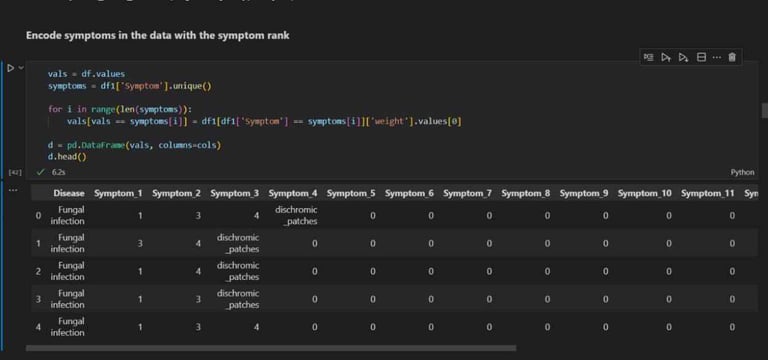Screen dimensions: 768x360
Task: Expand run options dropdown beside run button
Action: coord(21,68)
